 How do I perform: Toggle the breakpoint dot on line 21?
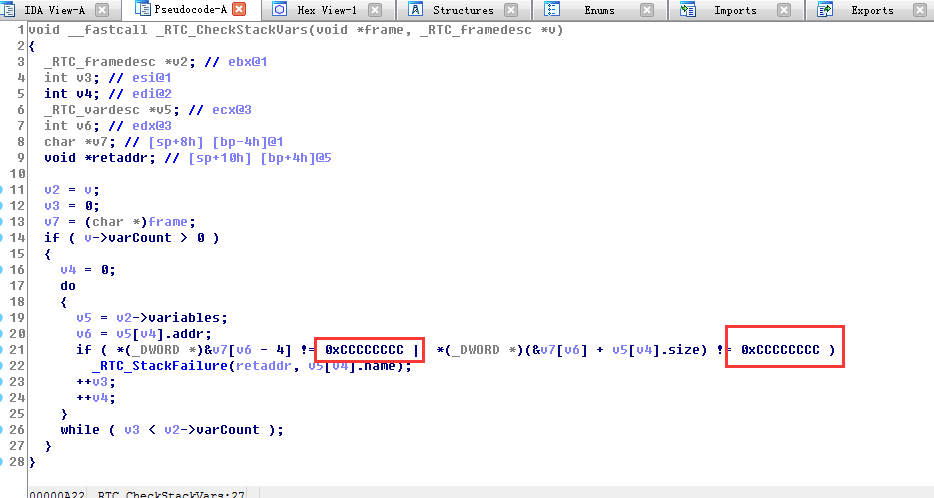[x=3, y=350]
